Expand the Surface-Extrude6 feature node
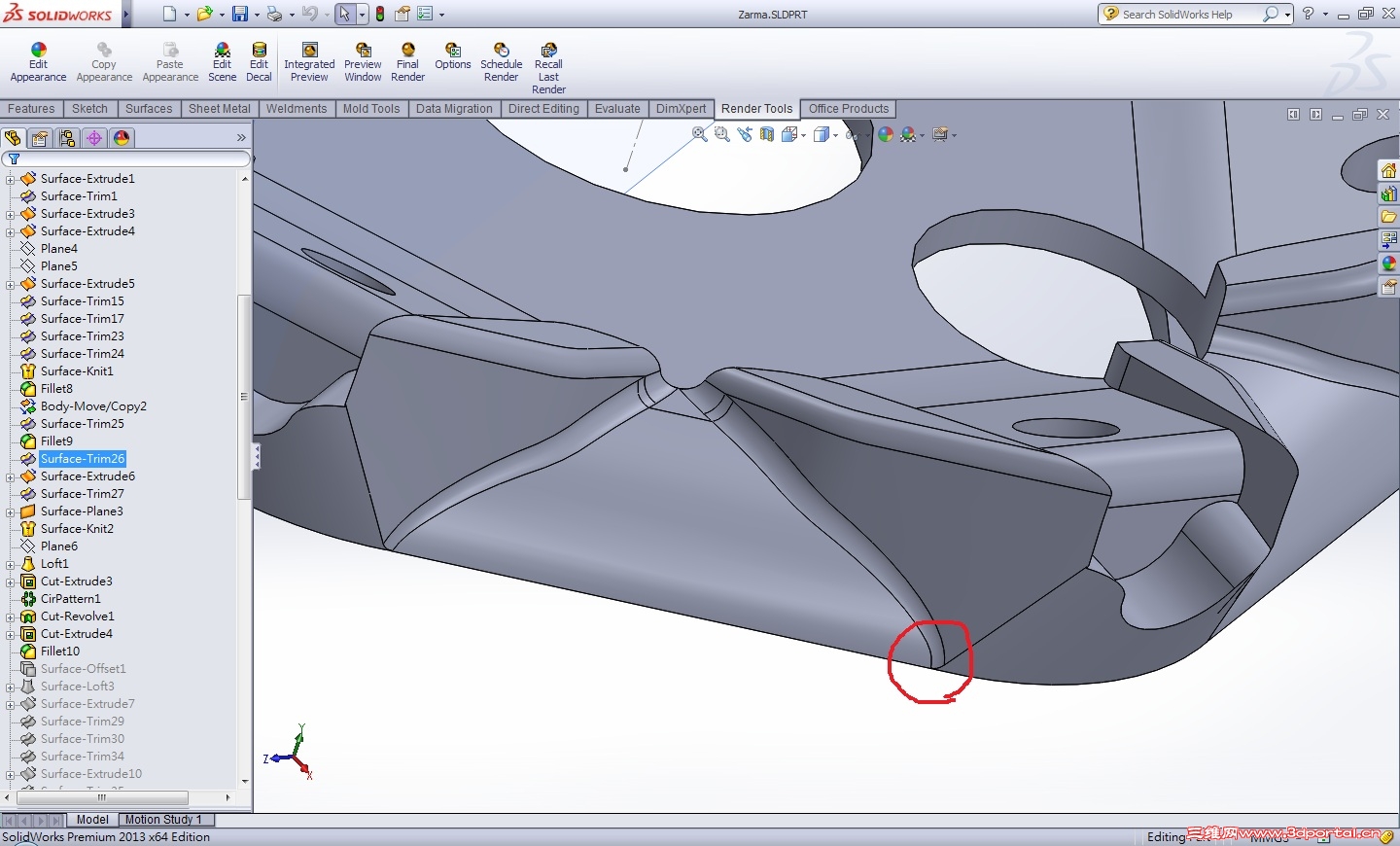The height and width of the screenshot is (846, 1400). tap(10, 476)
